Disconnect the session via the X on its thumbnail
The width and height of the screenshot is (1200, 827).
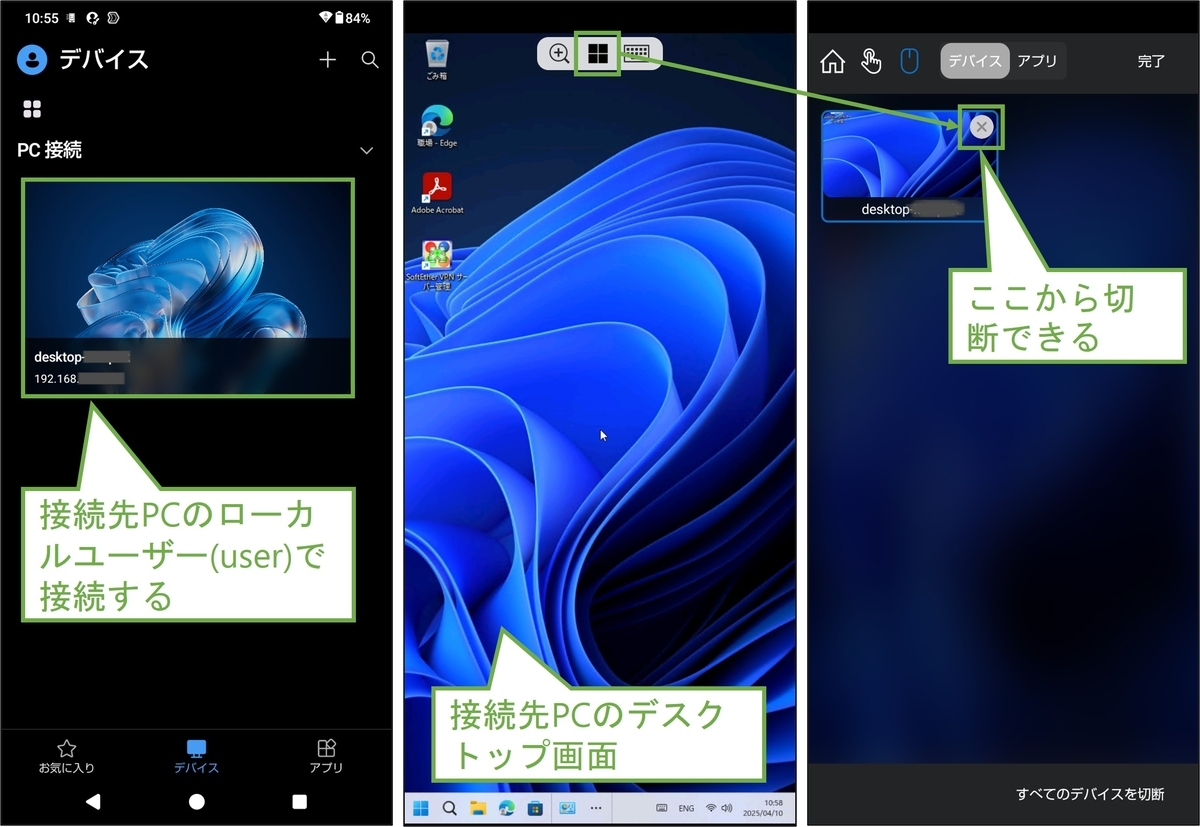982,126
